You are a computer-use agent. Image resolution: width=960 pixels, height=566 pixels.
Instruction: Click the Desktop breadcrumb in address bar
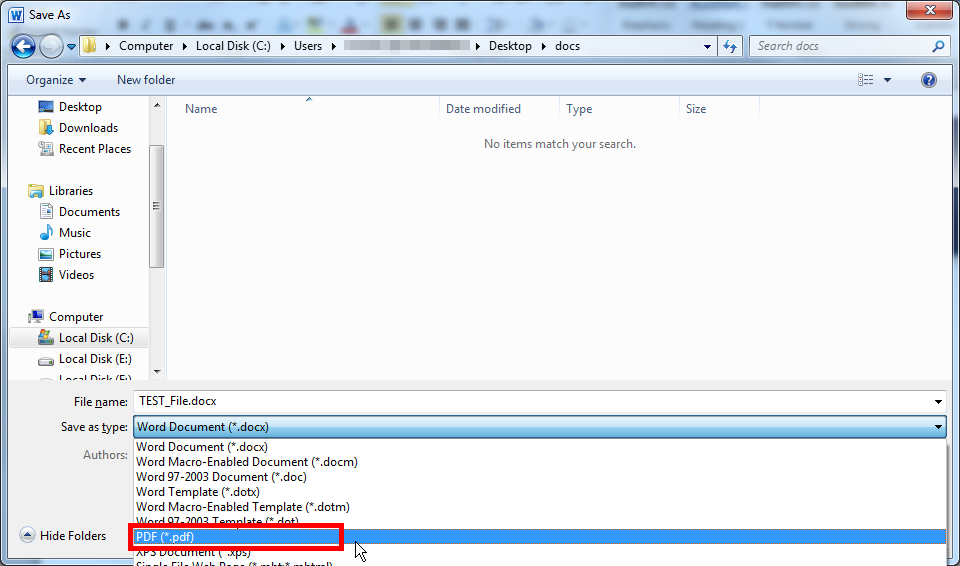point(510,46)
